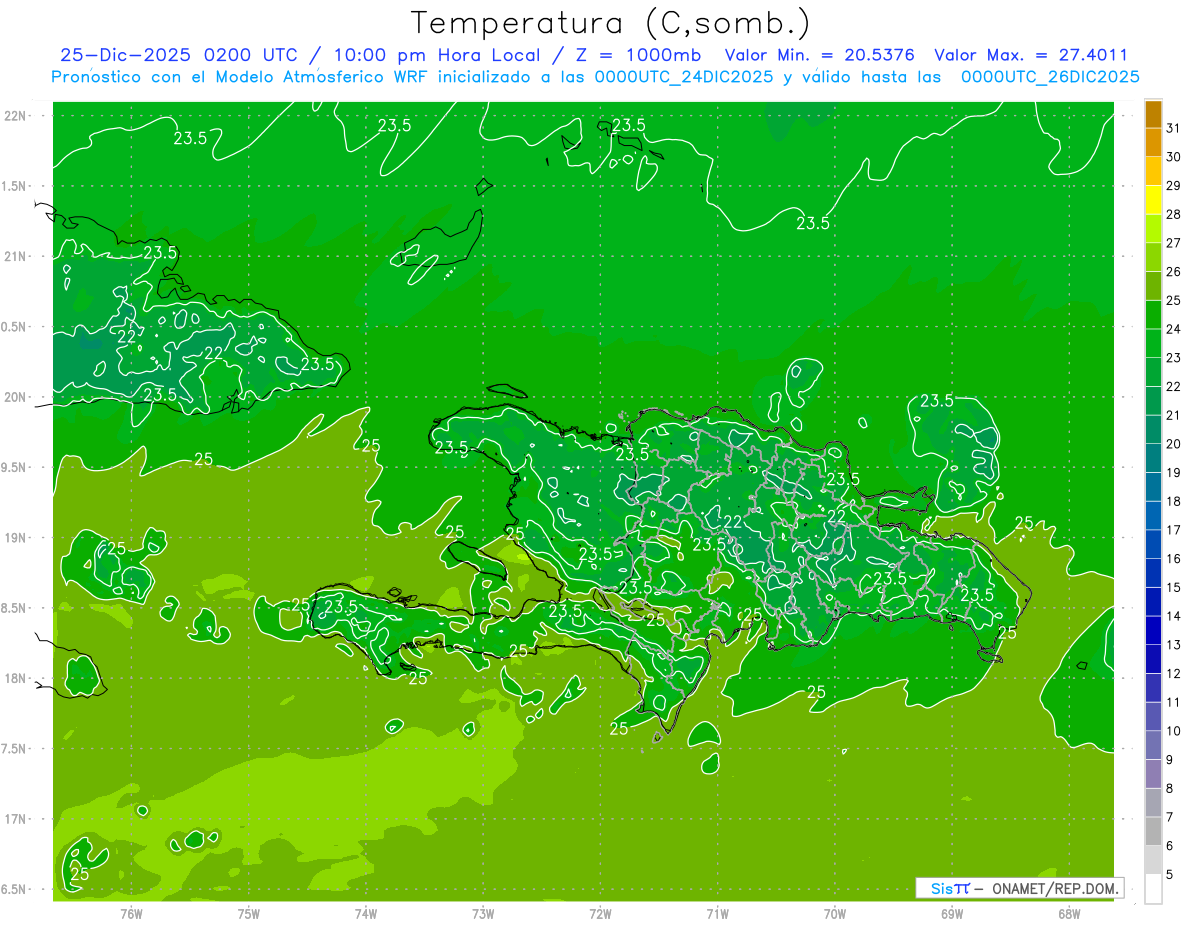Click the '19N' latitude axis label
1200x927 pixels.
click(x=15, y=538)
